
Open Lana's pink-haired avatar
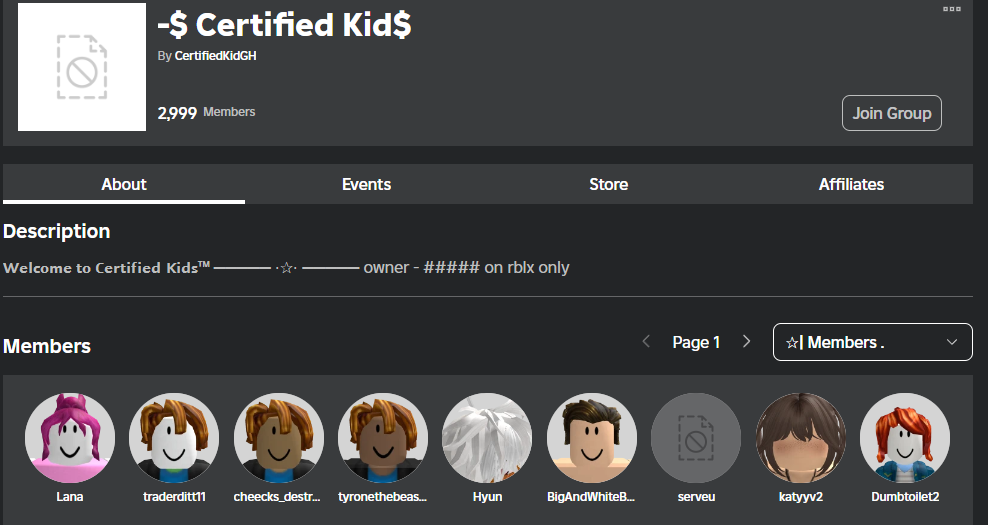70,438
